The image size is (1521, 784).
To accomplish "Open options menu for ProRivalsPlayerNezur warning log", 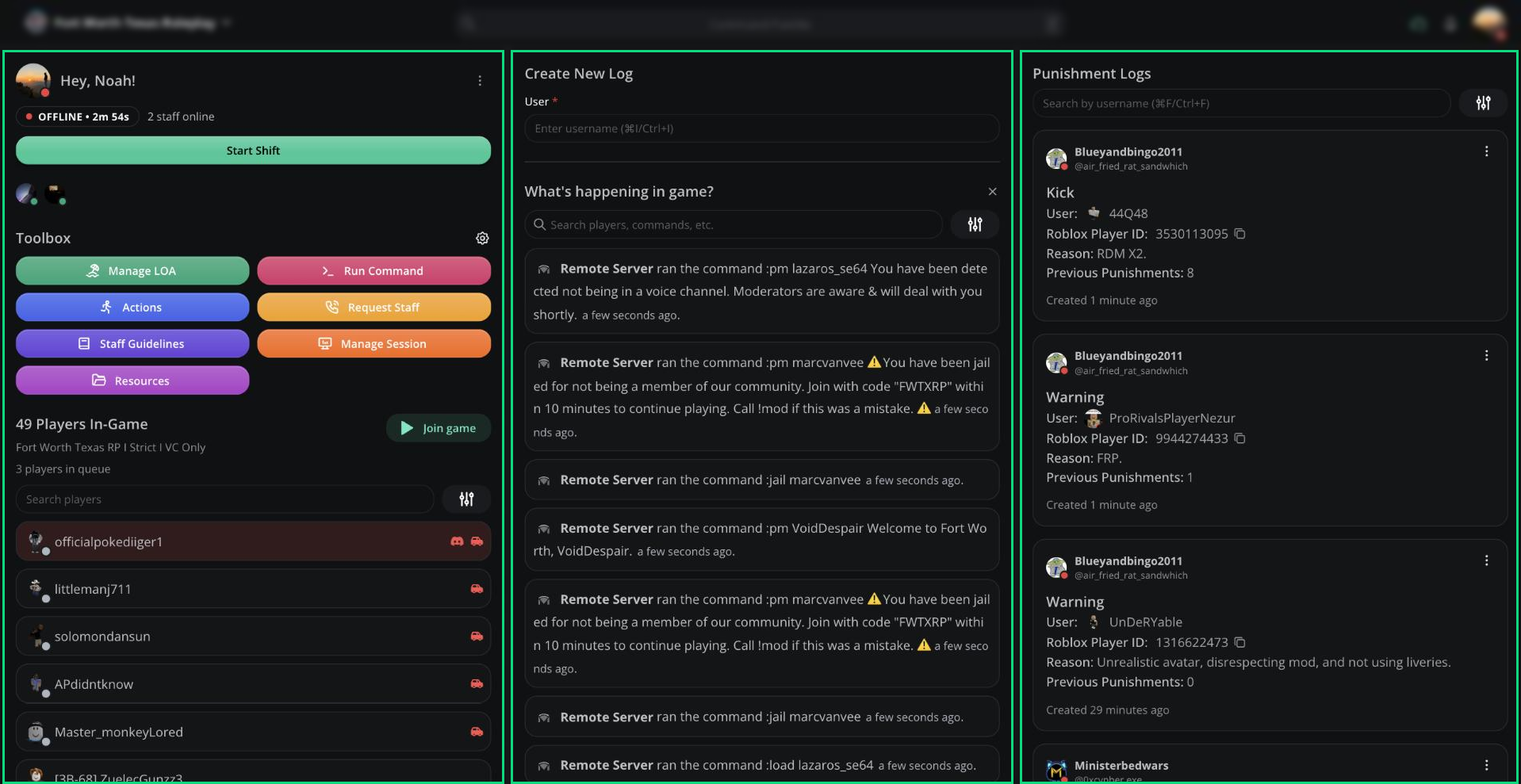I will coord(1486,356).
